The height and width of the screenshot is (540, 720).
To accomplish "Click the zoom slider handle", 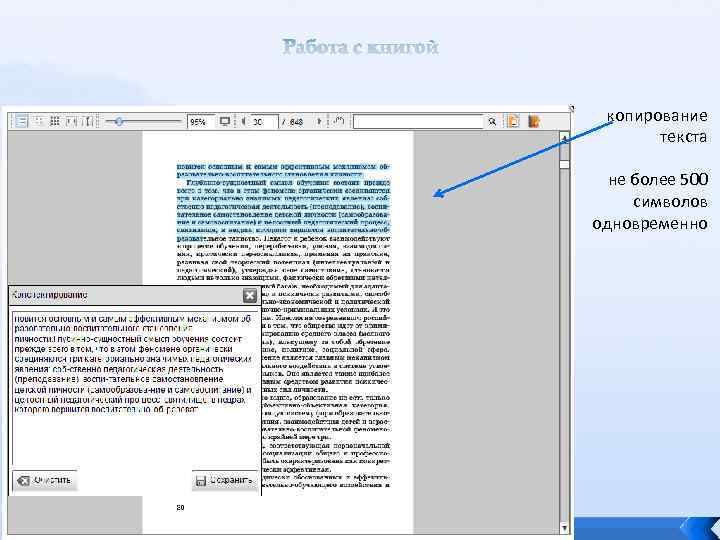I will (x=119, y=121).
